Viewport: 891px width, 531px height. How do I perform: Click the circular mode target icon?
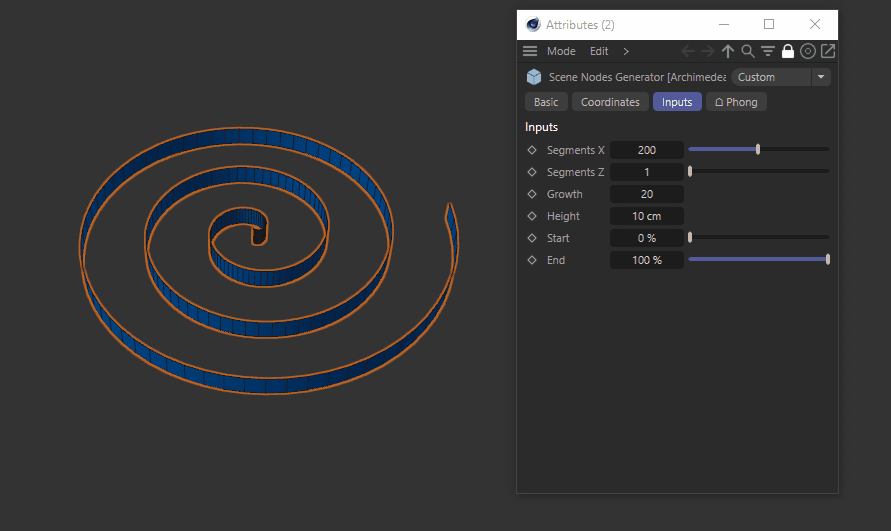(808, 51)
